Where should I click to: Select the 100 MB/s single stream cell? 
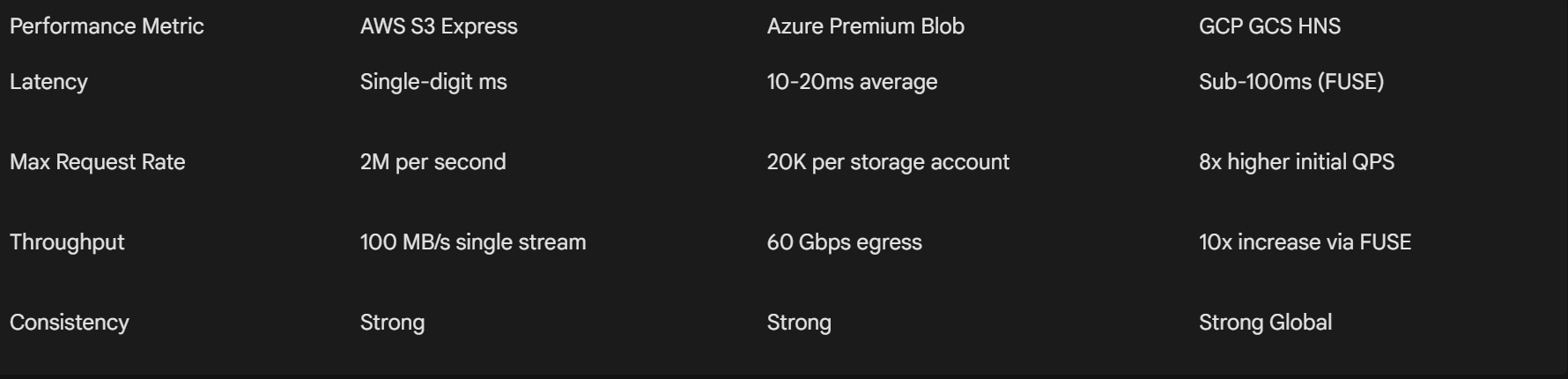(x=473, y=242)
